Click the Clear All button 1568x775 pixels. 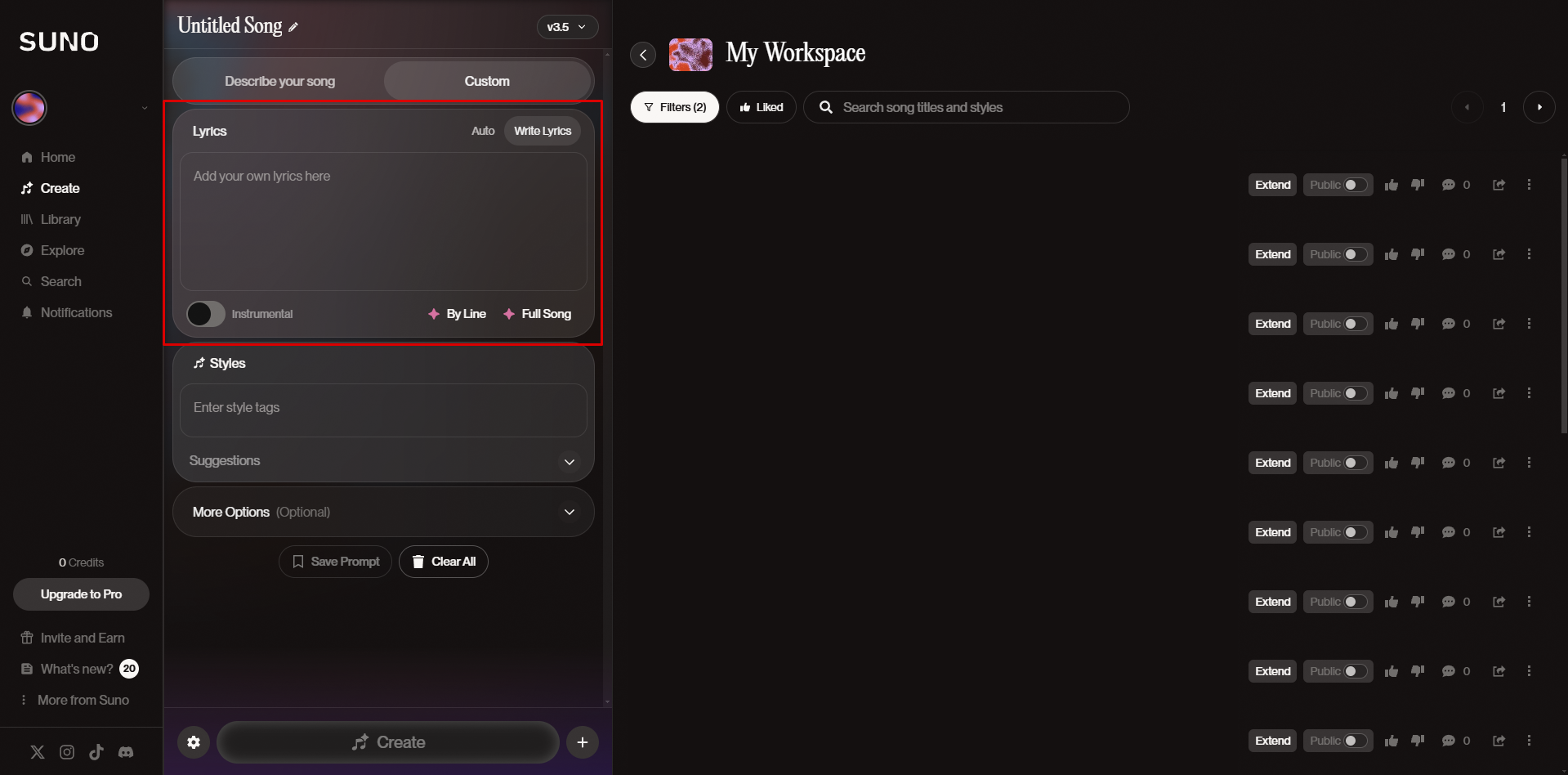click(443, 562)
